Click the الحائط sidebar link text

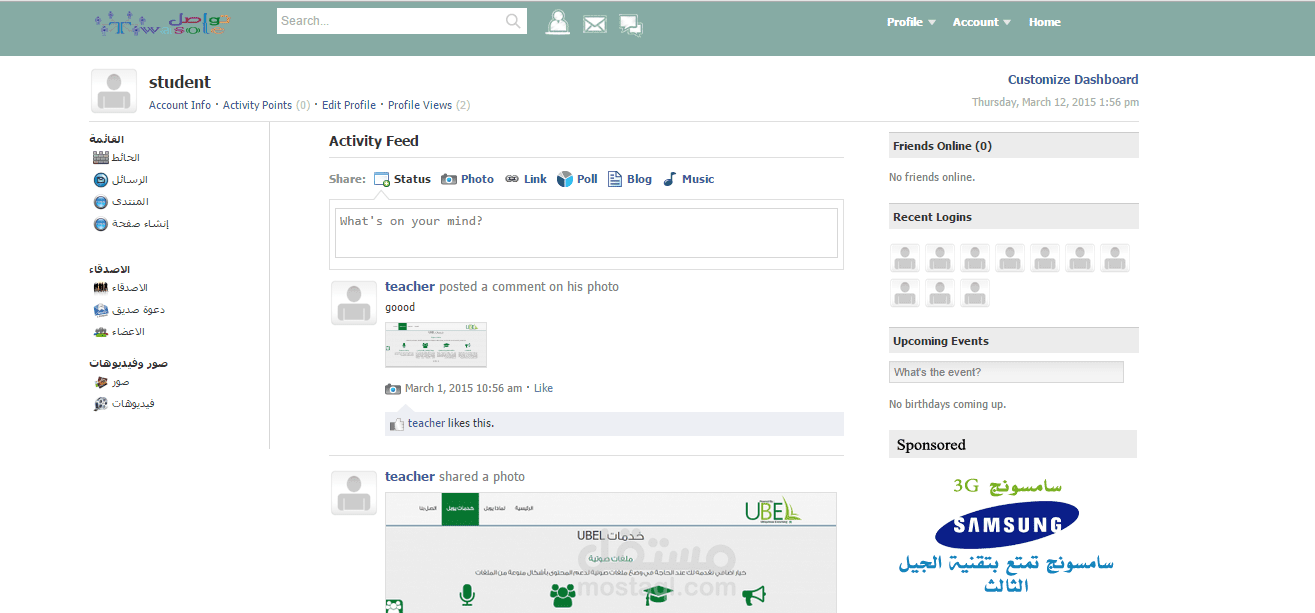click(x=126, y=158)
